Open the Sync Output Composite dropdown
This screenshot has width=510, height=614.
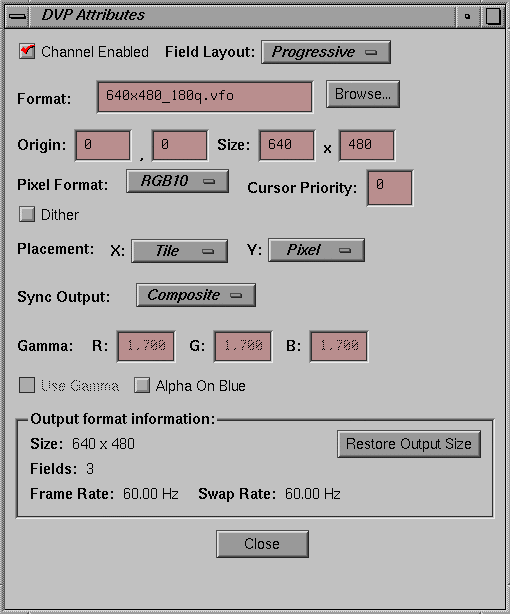point(196,295)
